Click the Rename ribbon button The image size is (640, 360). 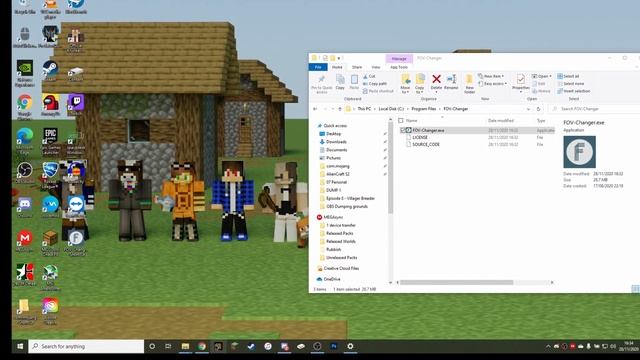coord(451,82)
